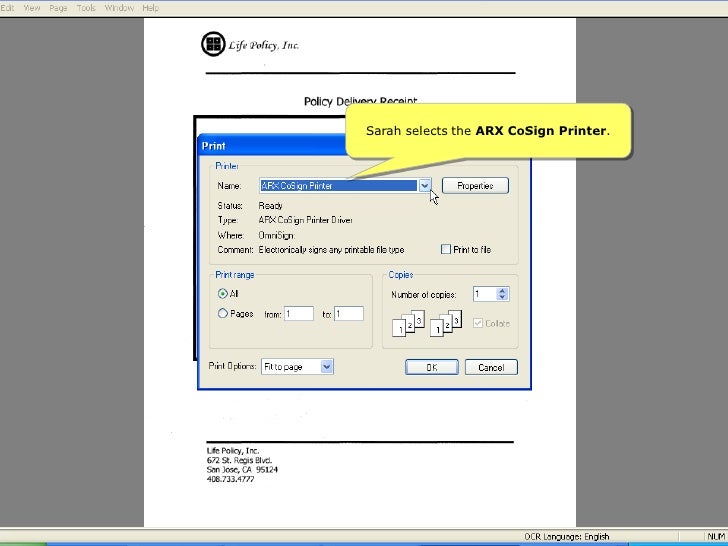Click Cancel in the Print dialog

(491, 367)
